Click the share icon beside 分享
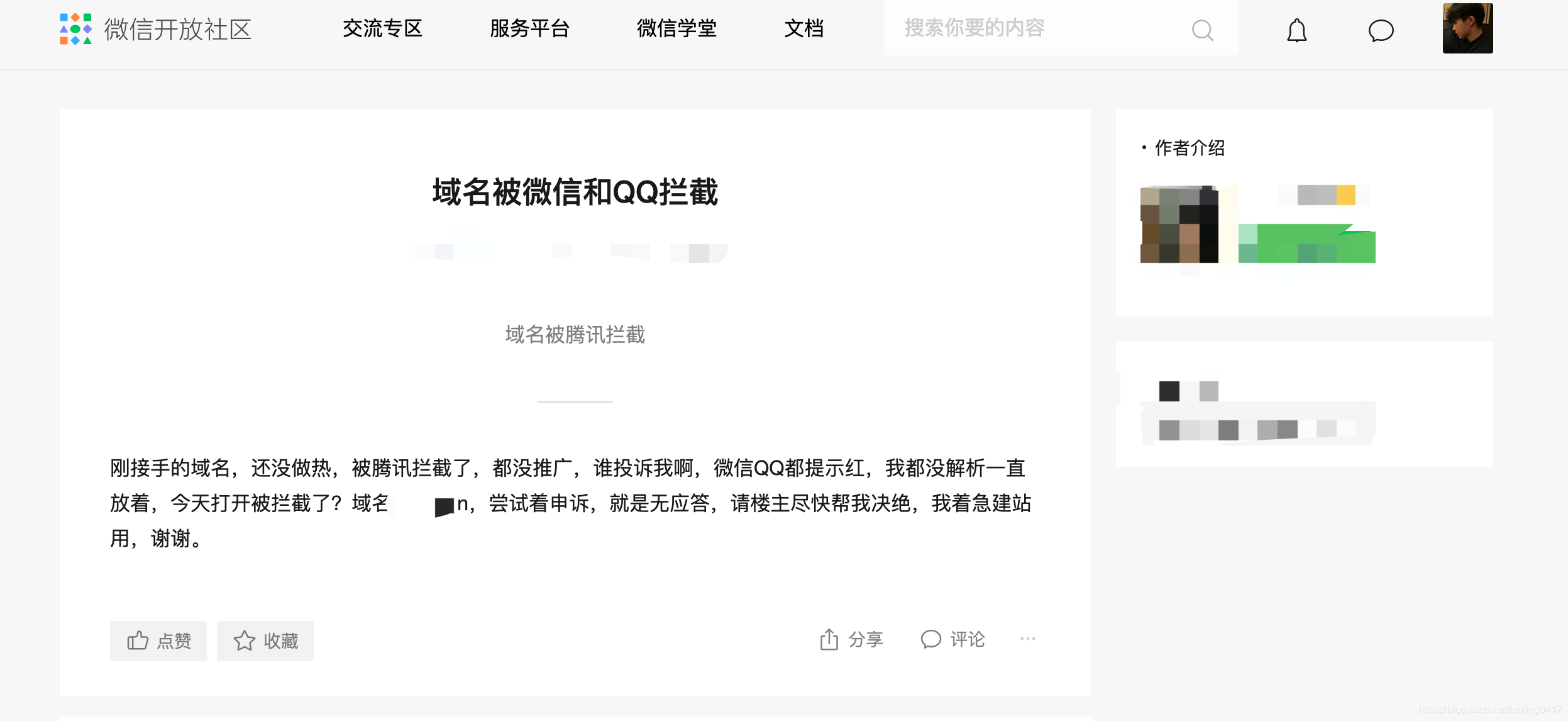The width and height of the screenshot is (1568, 721). click(x=829, y=639)
